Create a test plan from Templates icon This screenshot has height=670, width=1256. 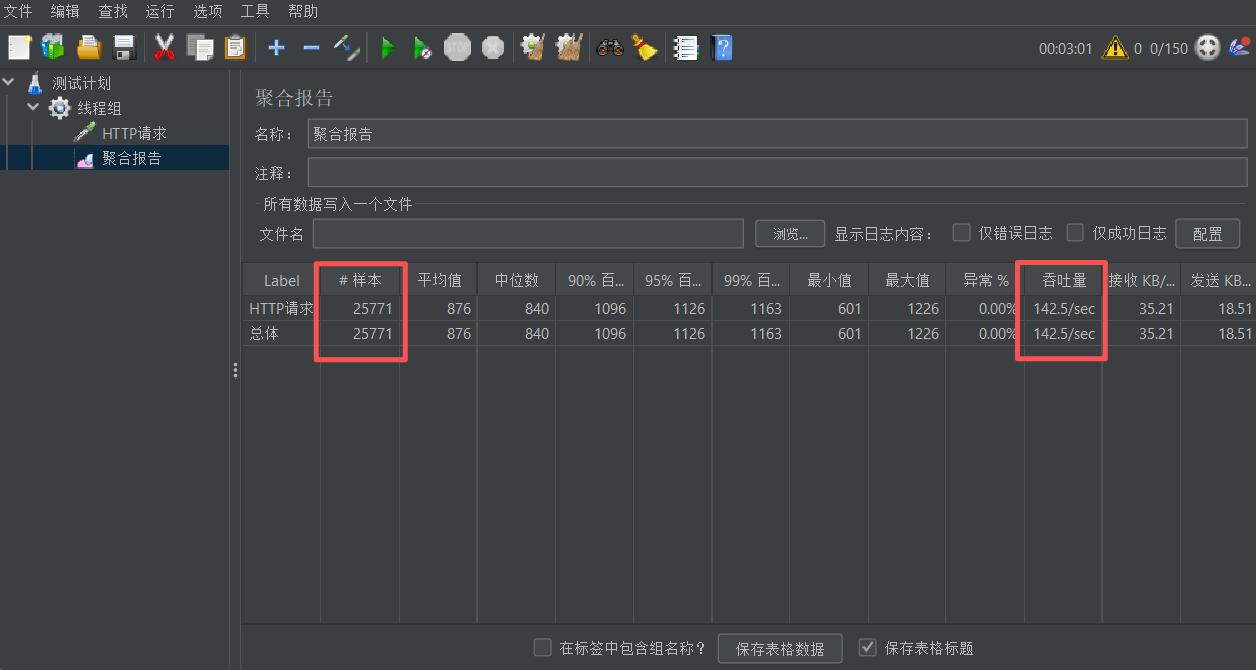click(52, 47)
